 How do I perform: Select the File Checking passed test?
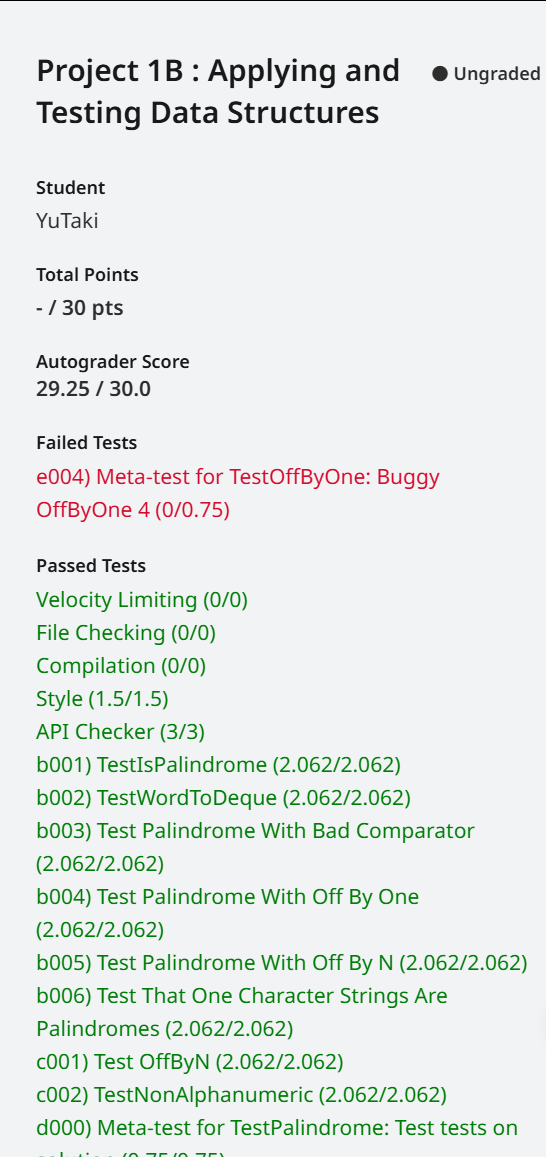pyautogui.click(x=125, y=632)
